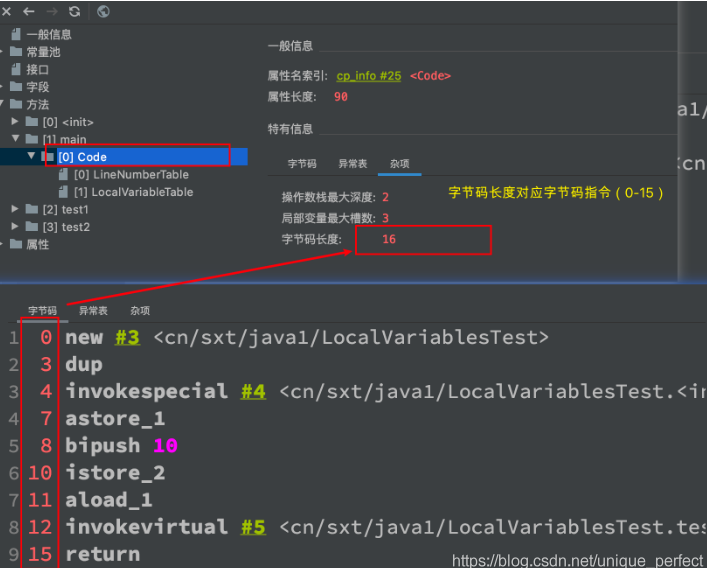Expand the [2] test1 method node
This screenshot has height=568, width=707.
(x=15, y=209)
